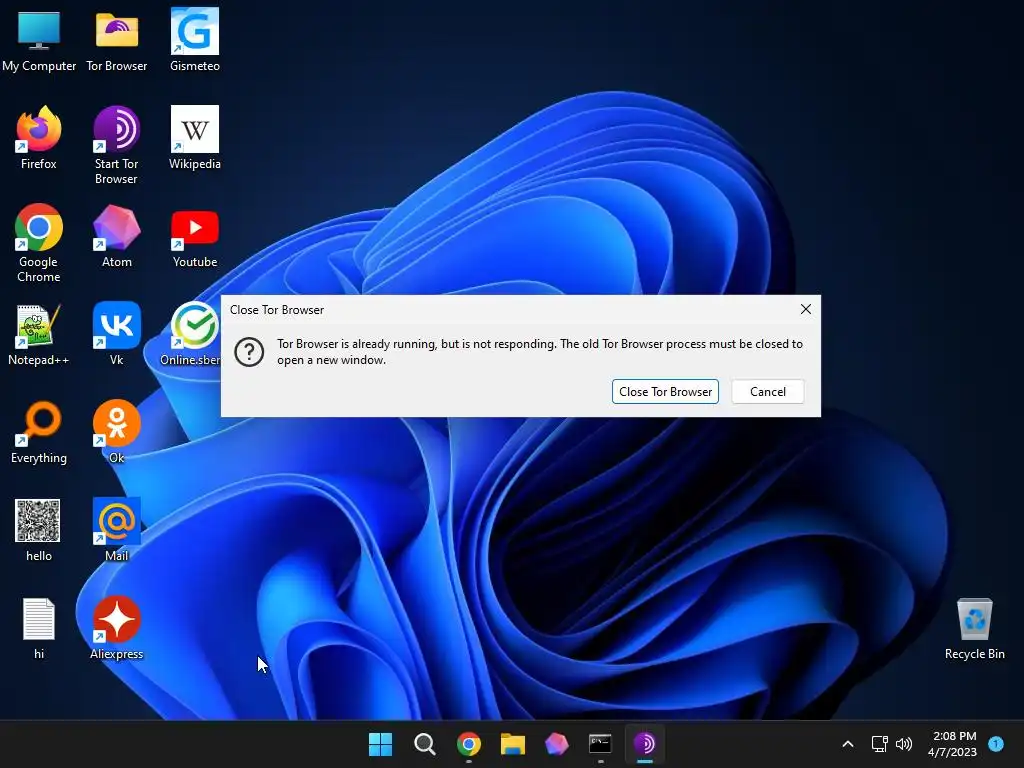Switch to Tor Browser in the taskbar
The height and width of the screenshot is (768, 1024).
pos(645,744)
